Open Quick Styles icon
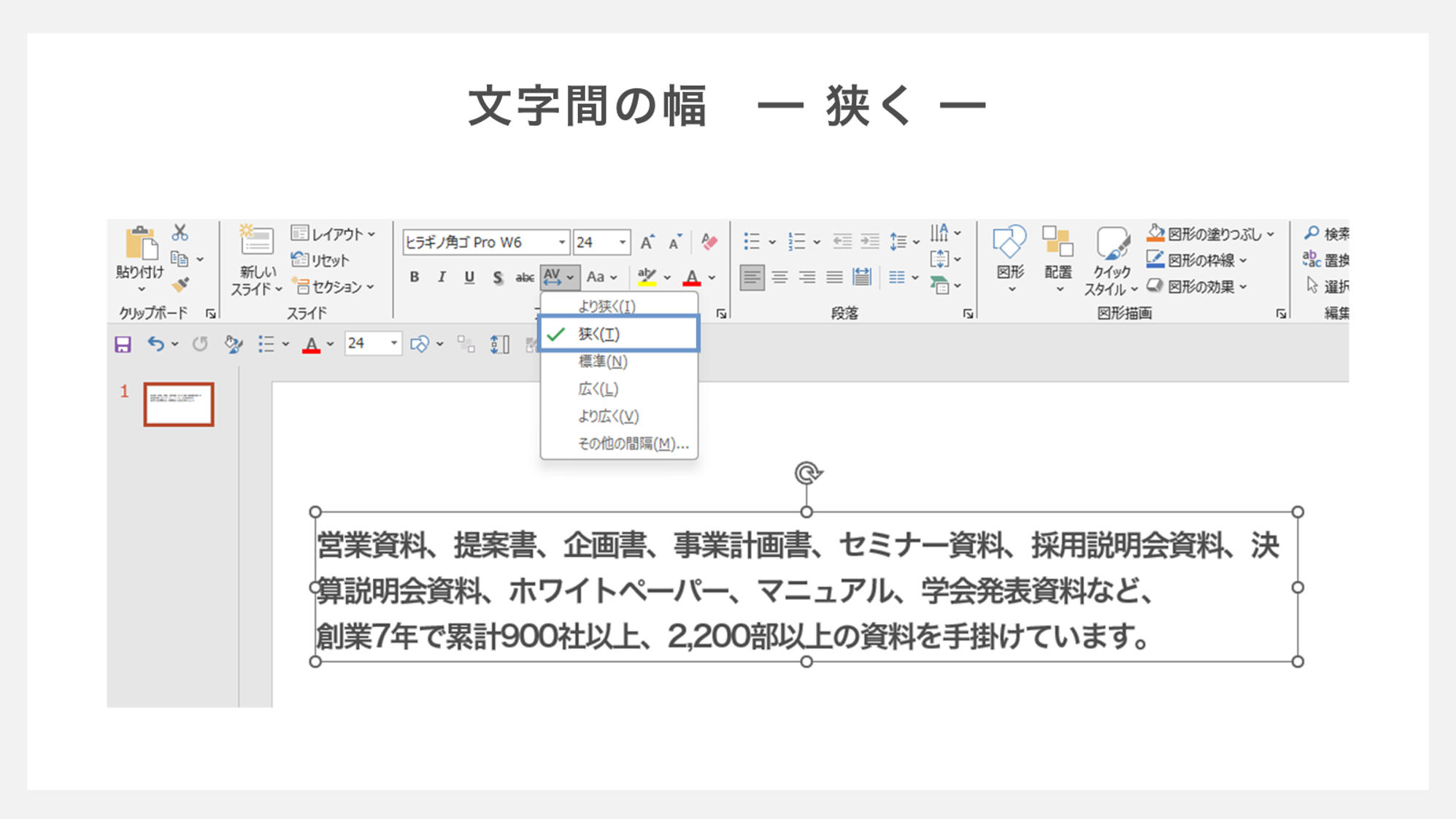This screenshot has width=1456, height=819. coord(1112,243)
